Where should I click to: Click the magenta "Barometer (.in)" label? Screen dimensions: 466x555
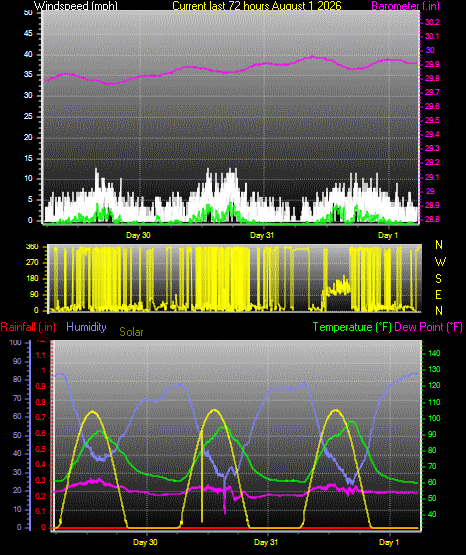(405, 6)
